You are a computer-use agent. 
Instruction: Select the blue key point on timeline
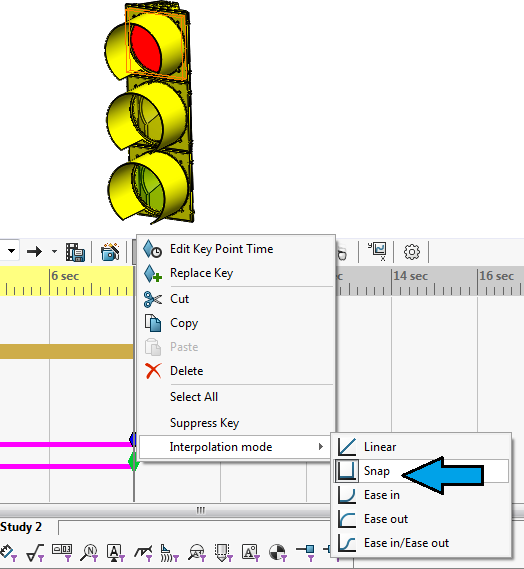132,439
